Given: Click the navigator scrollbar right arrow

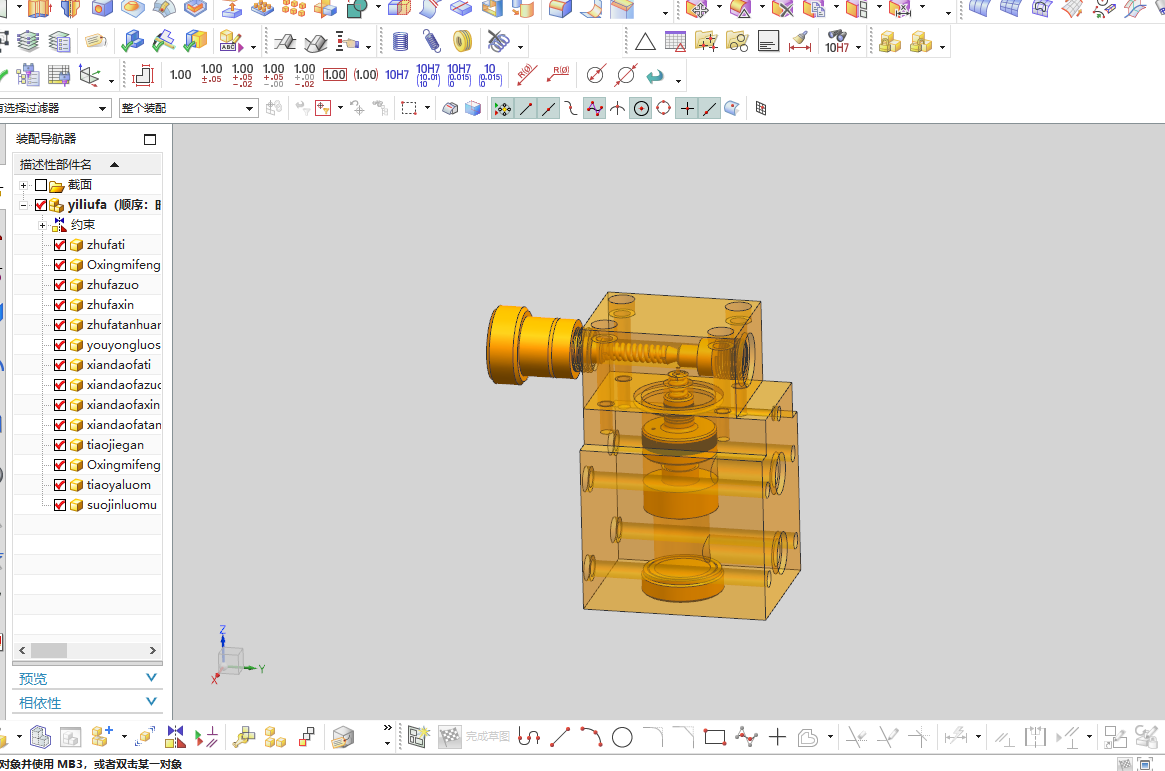Looking at the screenshot, I should pos(152,651).
